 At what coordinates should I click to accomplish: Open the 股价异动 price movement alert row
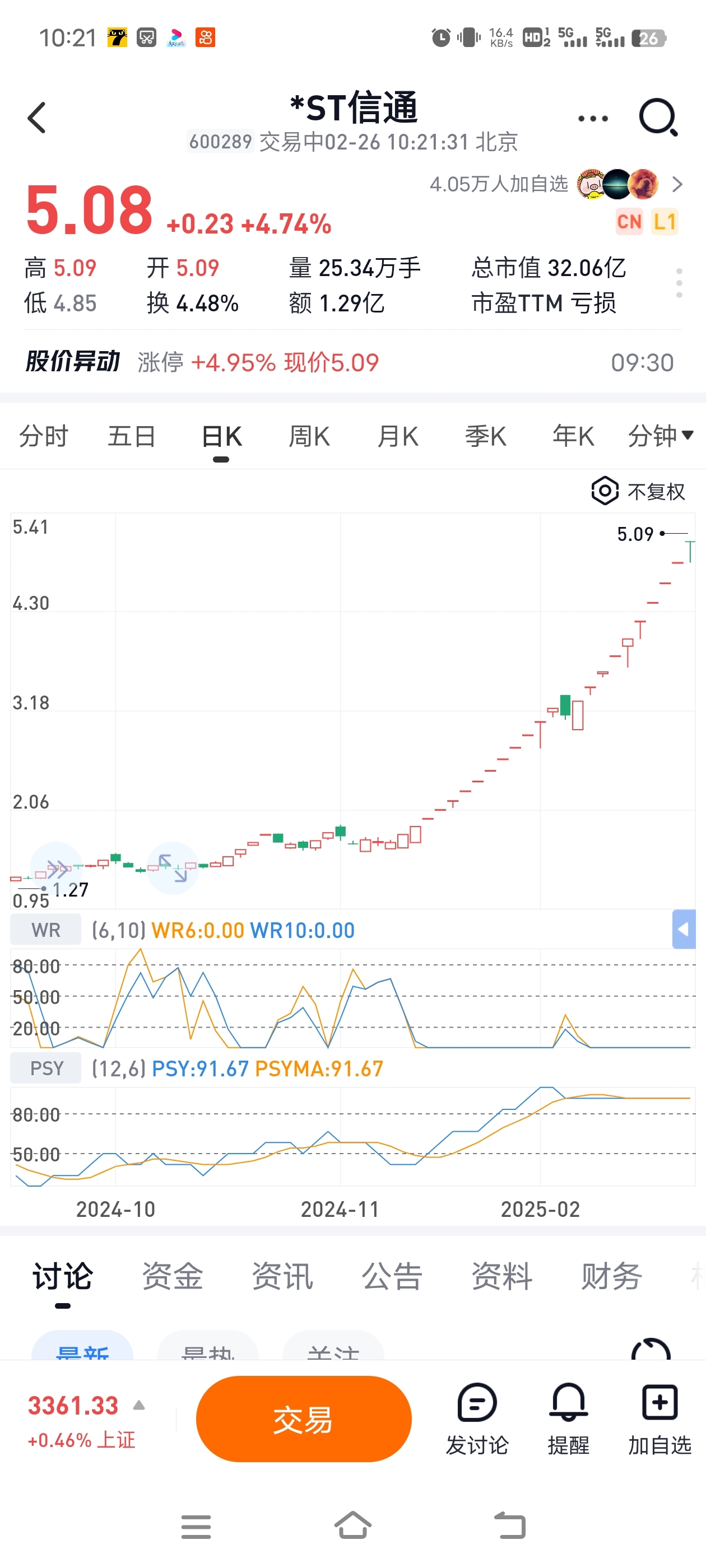coord(352,362)
